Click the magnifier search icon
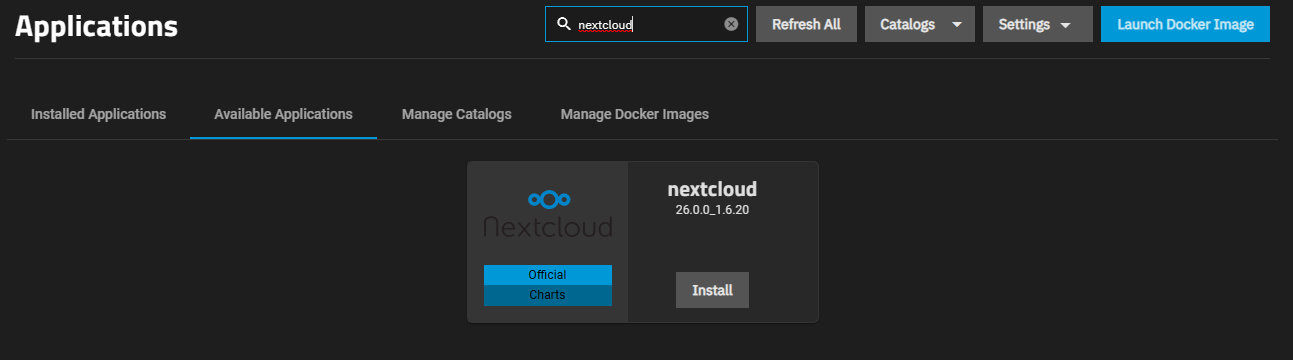The width and height of the screenshot is (1293, 360). click(563, 24)
